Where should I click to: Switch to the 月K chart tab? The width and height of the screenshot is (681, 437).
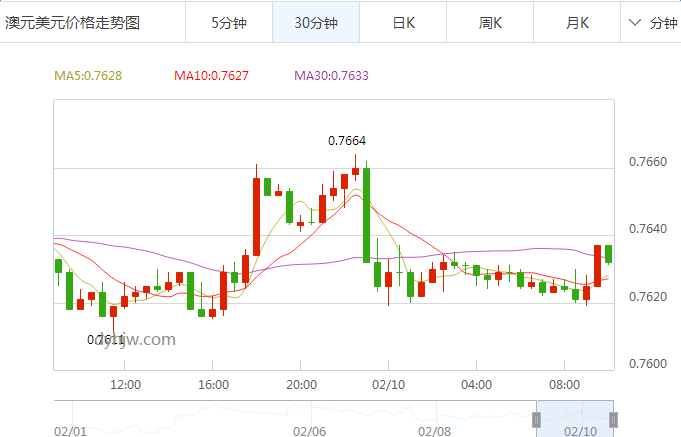click(x=577, y=23)
